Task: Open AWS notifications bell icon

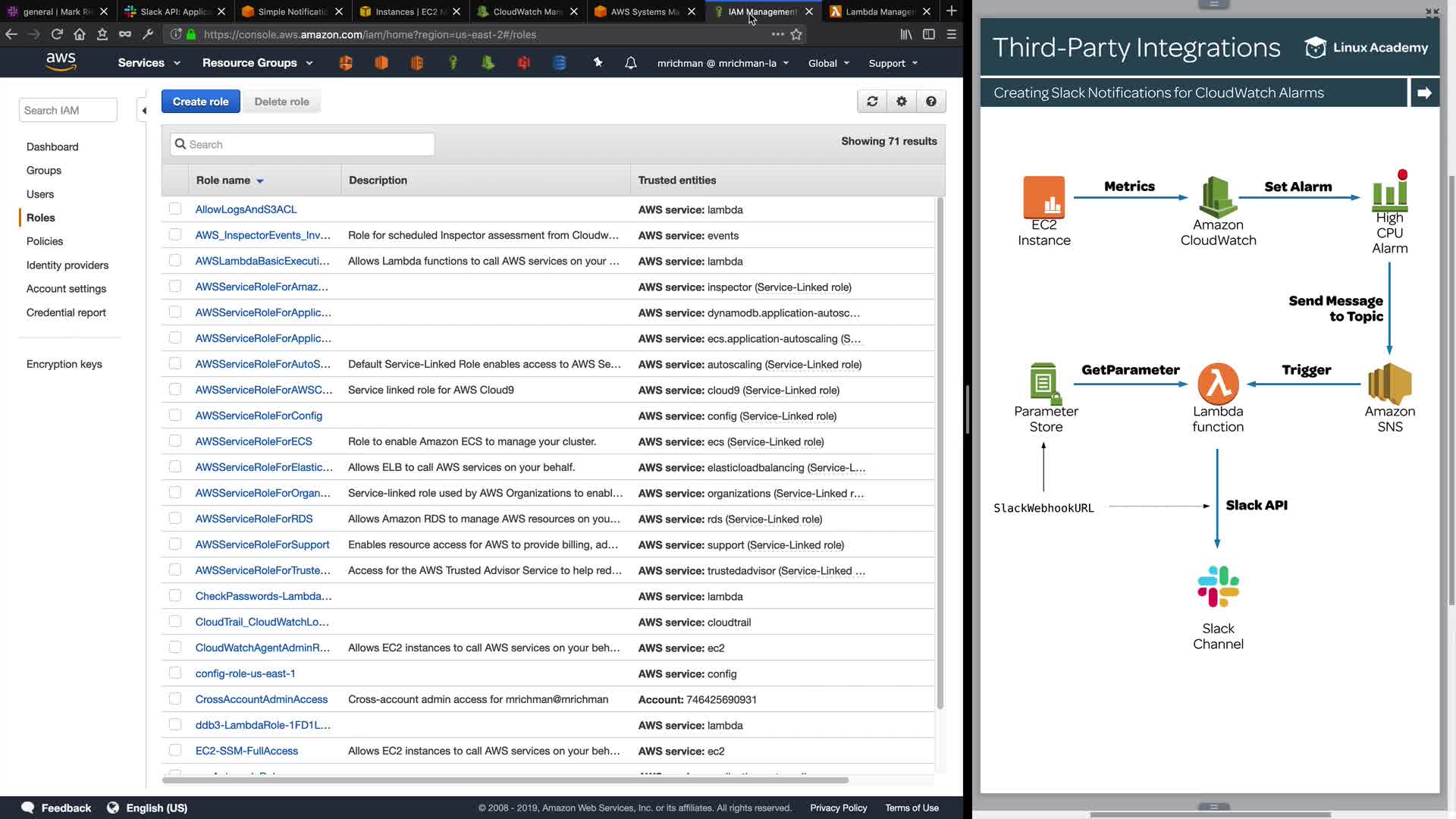Action: tap(630, 63)
